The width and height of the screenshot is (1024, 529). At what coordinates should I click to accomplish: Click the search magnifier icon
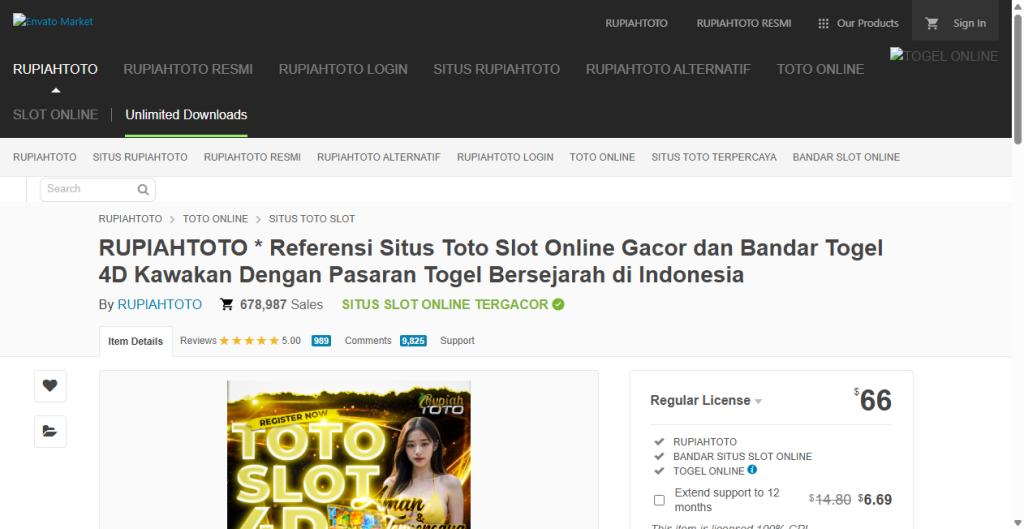[143, 189]
